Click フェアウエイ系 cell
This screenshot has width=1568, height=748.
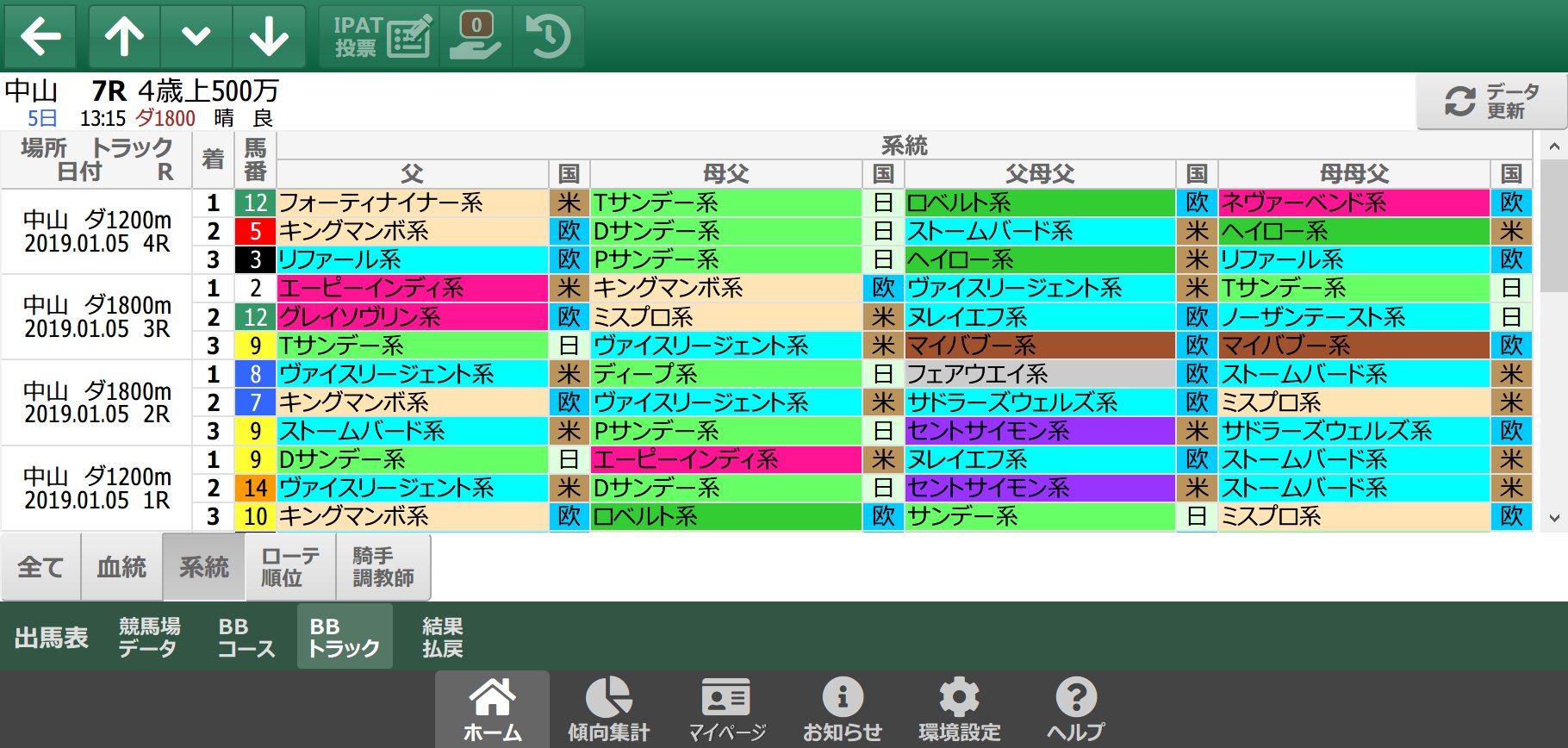[1040, 374]
